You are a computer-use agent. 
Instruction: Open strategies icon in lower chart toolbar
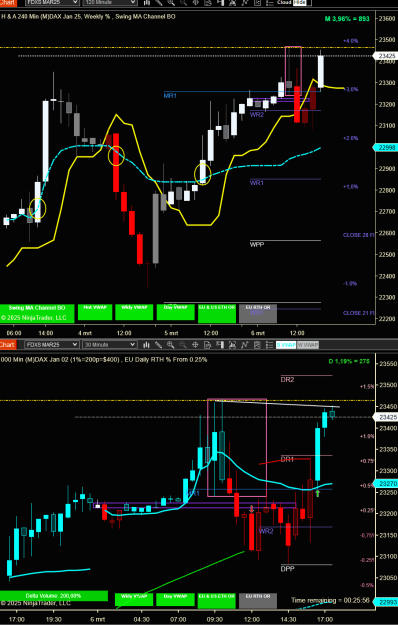coord(257,345)
